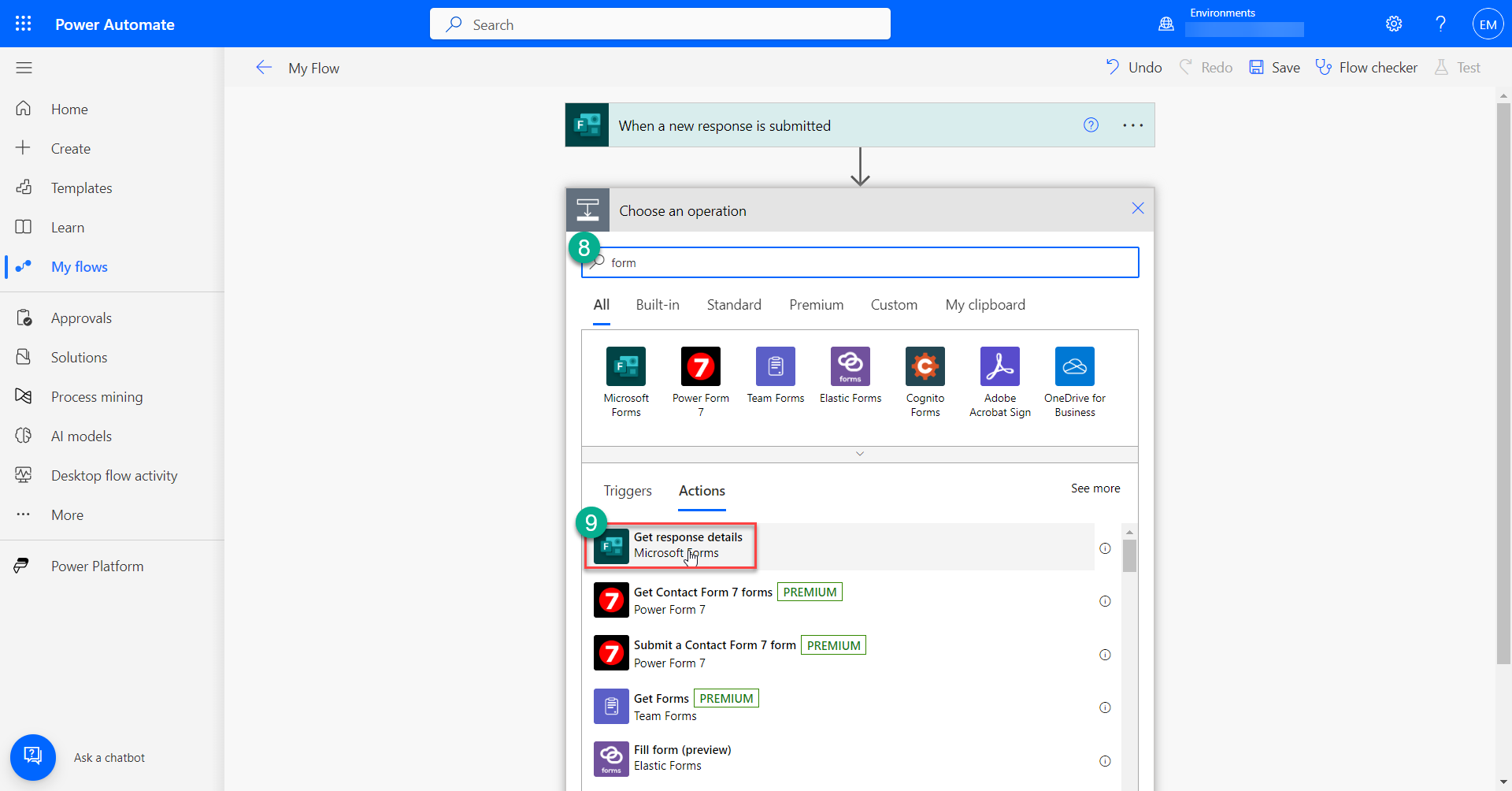Switch to the Built-in tab

click(x=658, y=305)
